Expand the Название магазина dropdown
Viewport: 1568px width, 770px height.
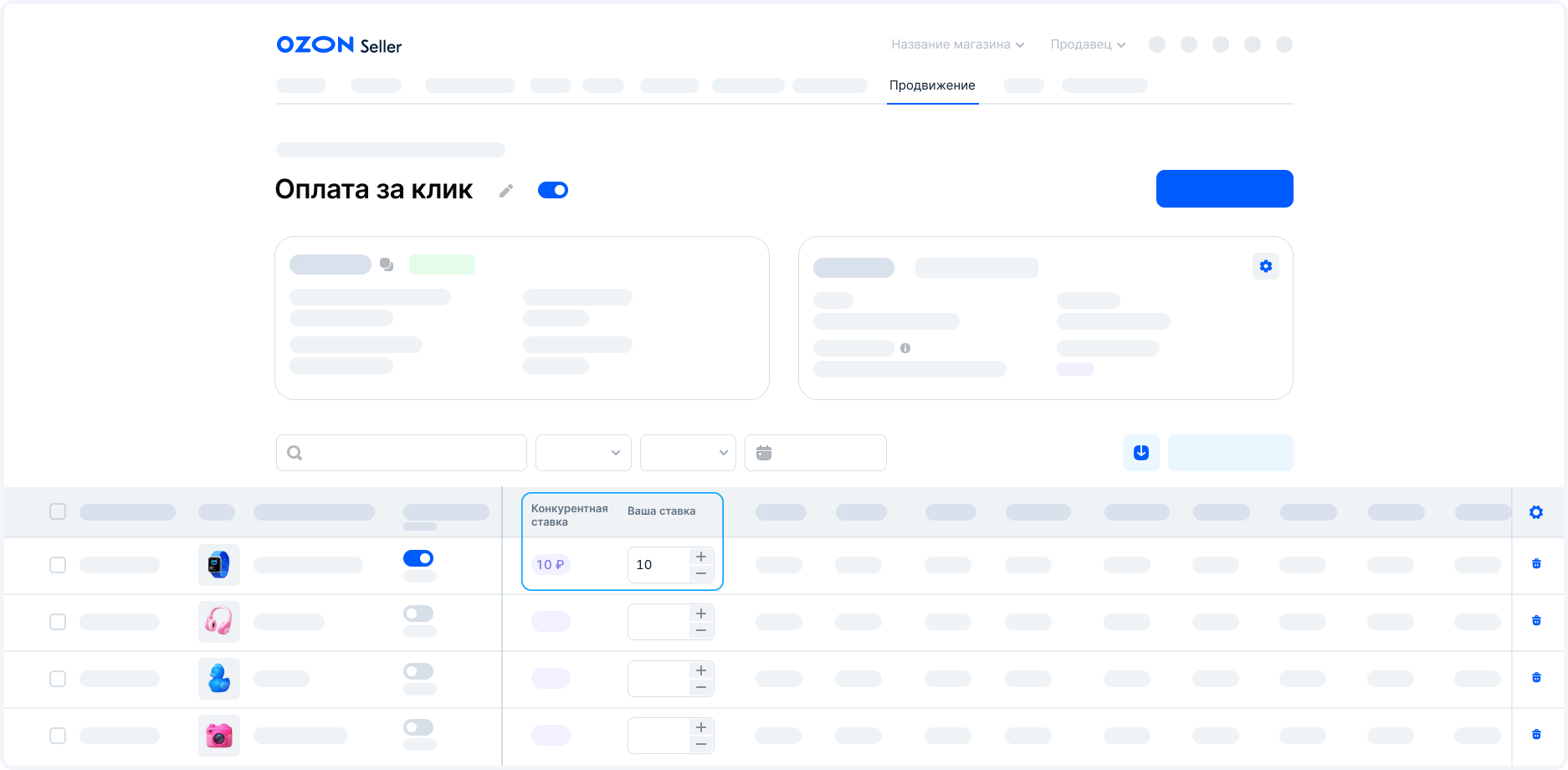click(x=957, y=44)
